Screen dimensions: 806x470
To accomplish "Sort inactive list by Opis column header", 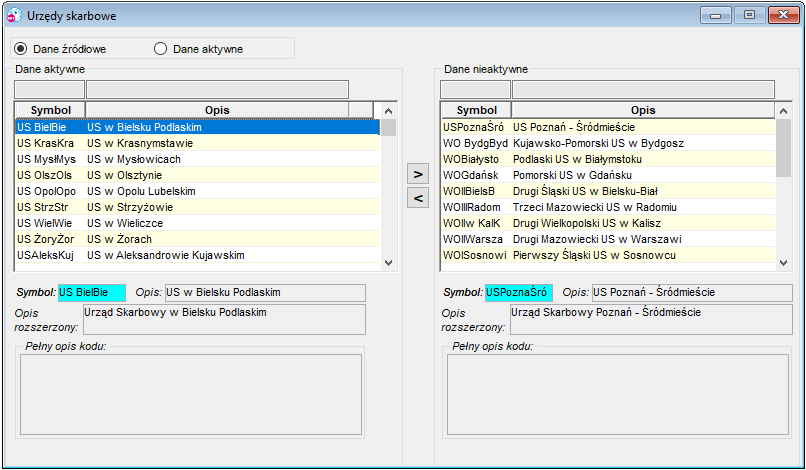I will 643,110.
